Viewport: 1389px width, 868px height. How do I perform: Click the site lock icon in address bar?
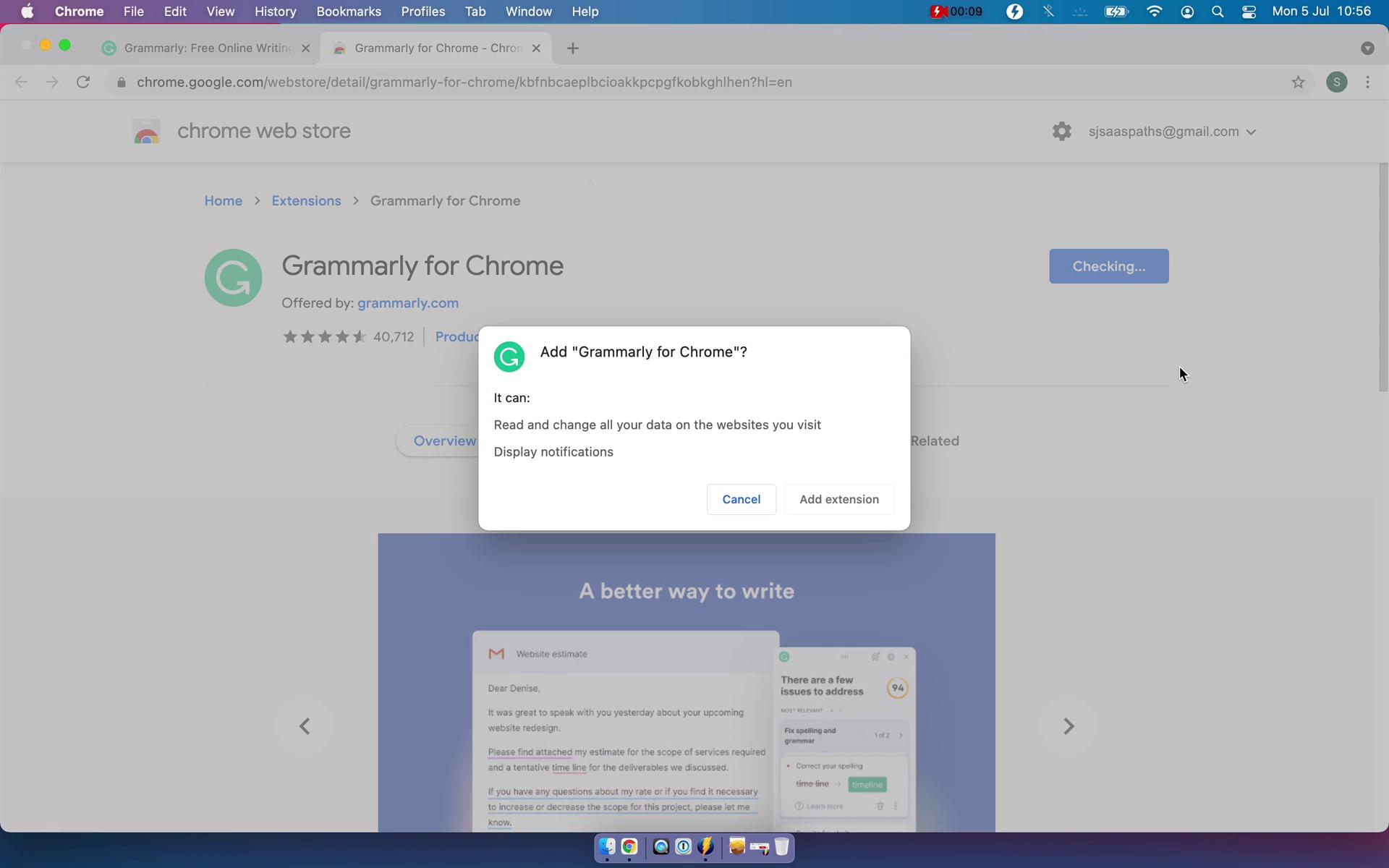coord(122,82)
